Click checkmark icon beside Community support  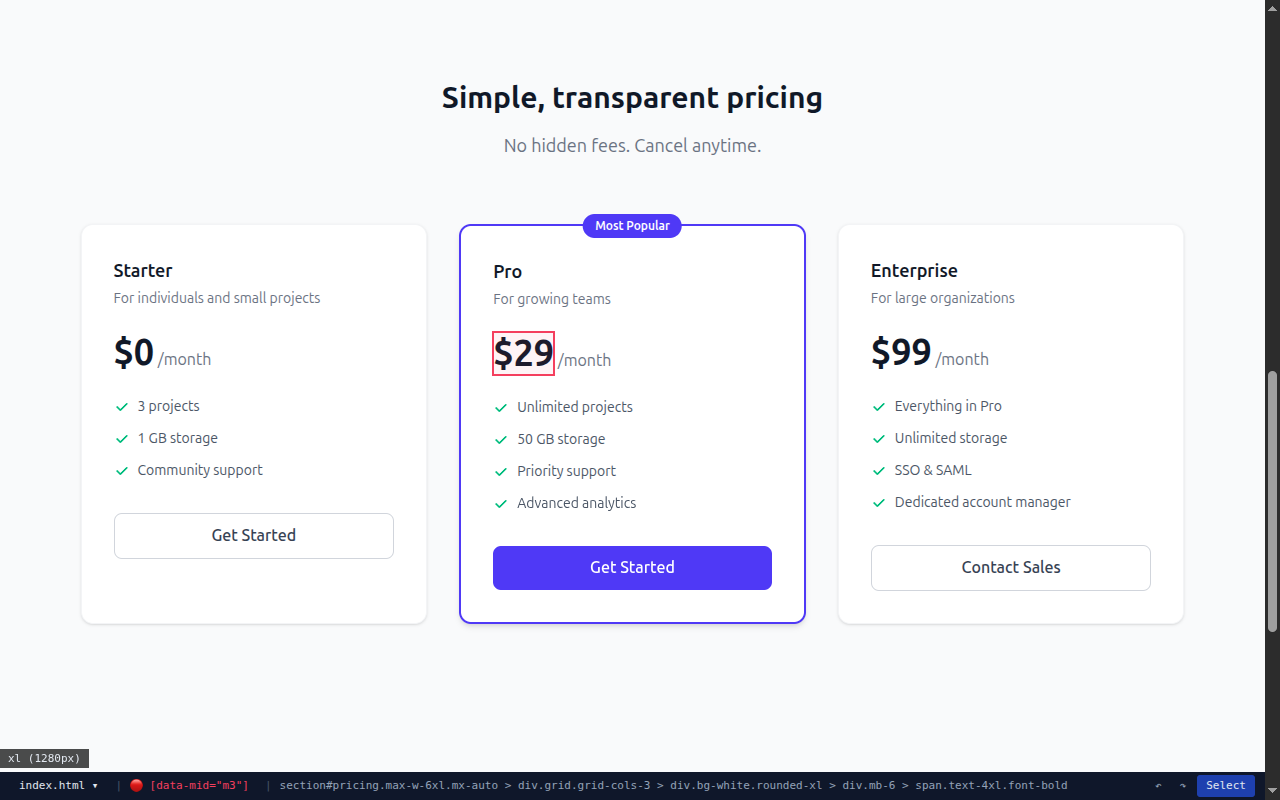pyautogui.click(x=122, y=471)
